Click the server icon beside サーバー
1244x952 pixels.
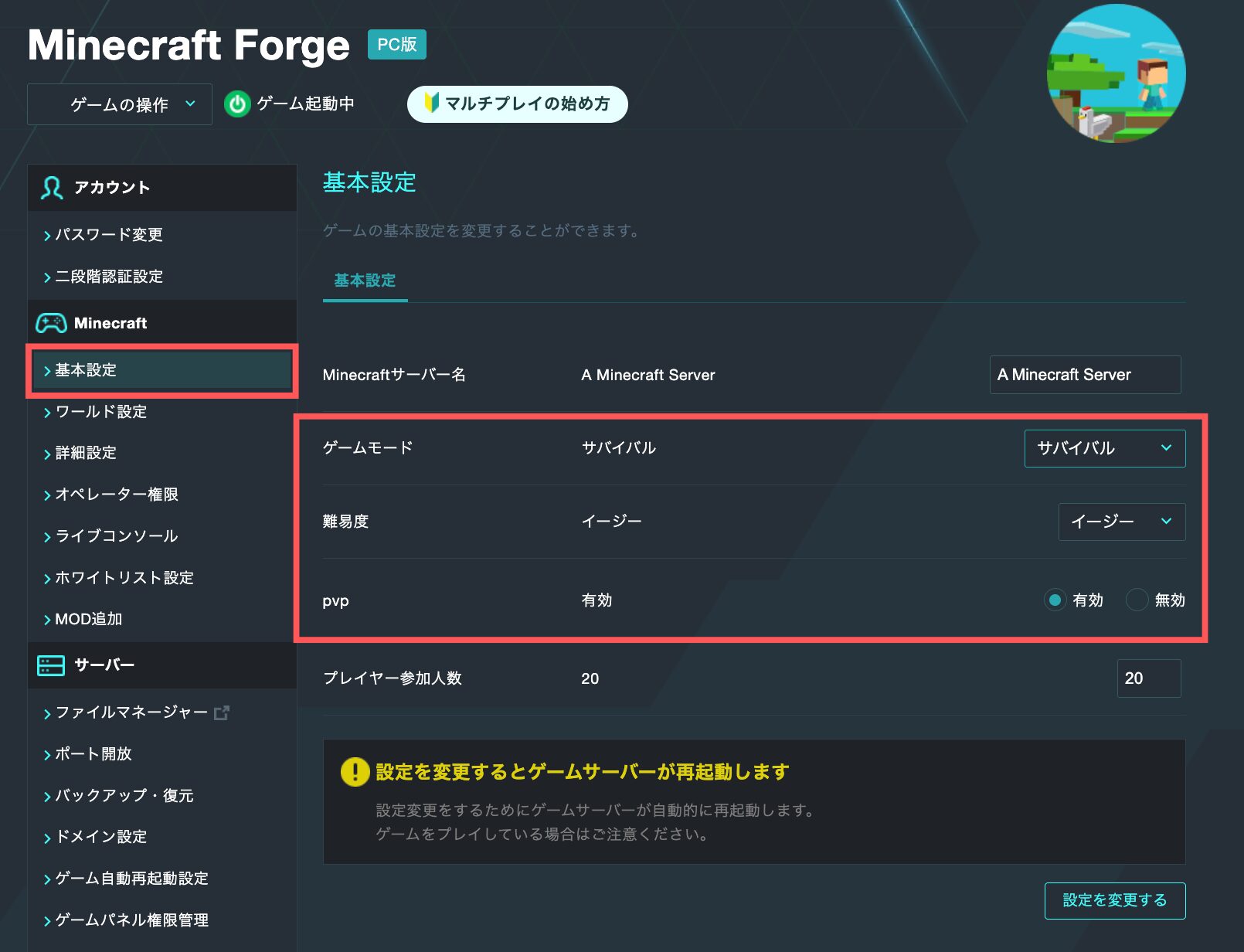(x=51, y=665)
